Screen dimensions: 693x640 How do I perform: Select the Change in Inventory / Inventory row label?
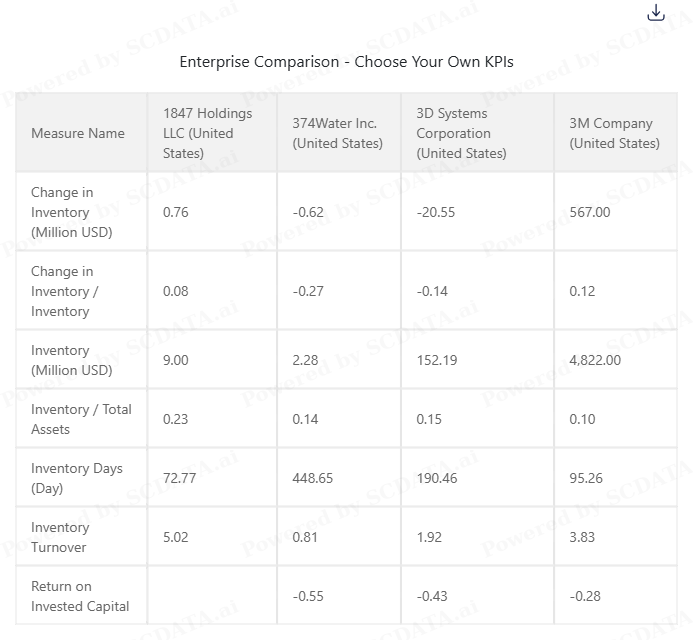click(65, 291)
